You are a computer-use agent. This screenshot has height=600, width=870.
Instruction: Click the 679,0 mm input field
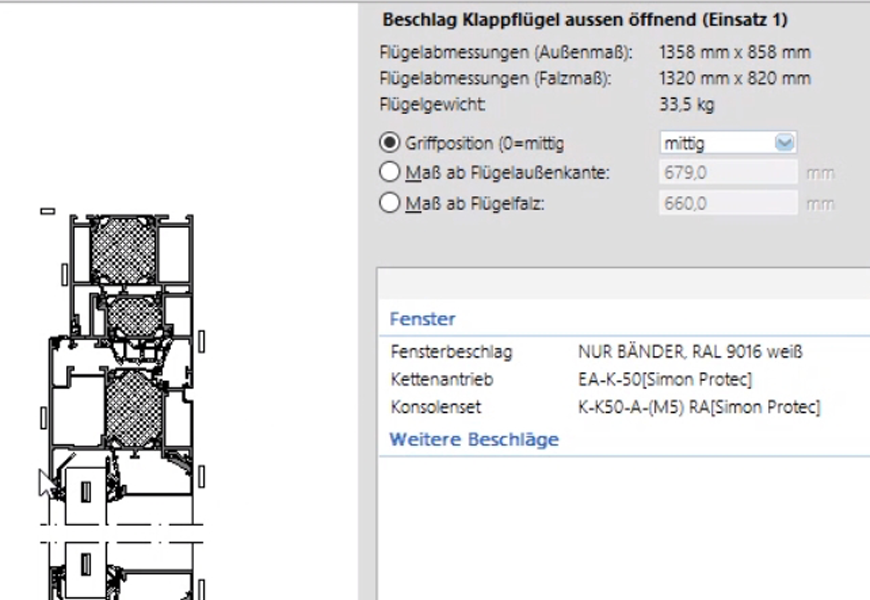tap(728, 173)
